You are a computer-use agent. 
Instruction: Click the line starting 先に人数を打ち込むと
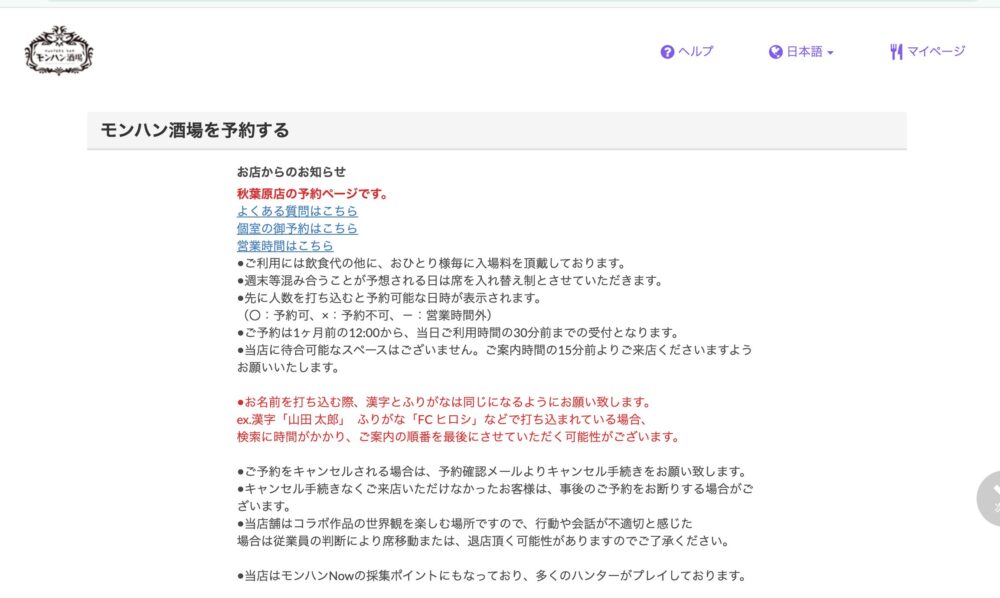(390, 298)
